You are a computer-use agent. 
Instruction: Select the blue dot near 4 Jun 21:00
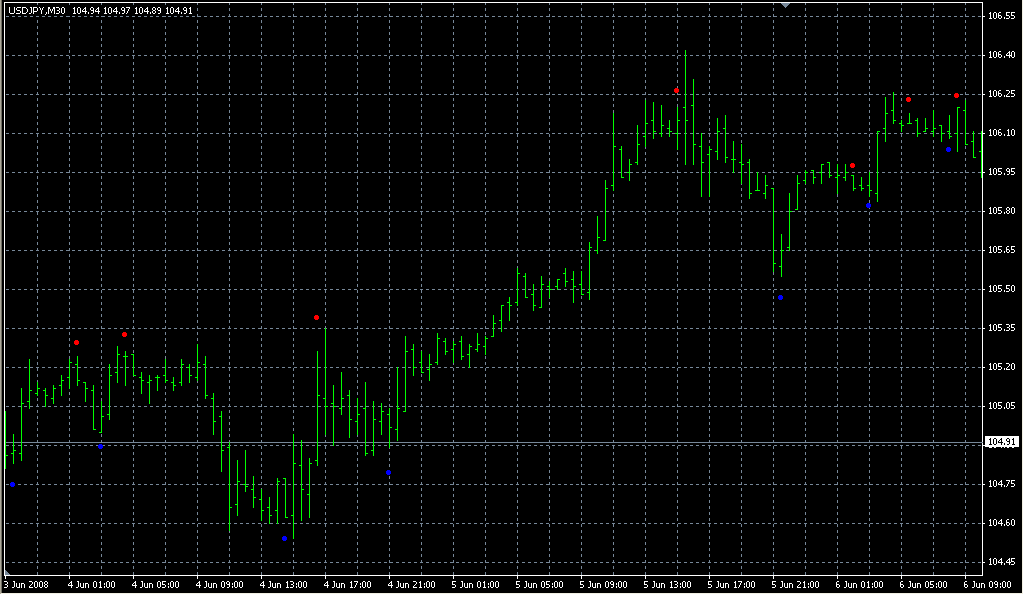[388, 473]
